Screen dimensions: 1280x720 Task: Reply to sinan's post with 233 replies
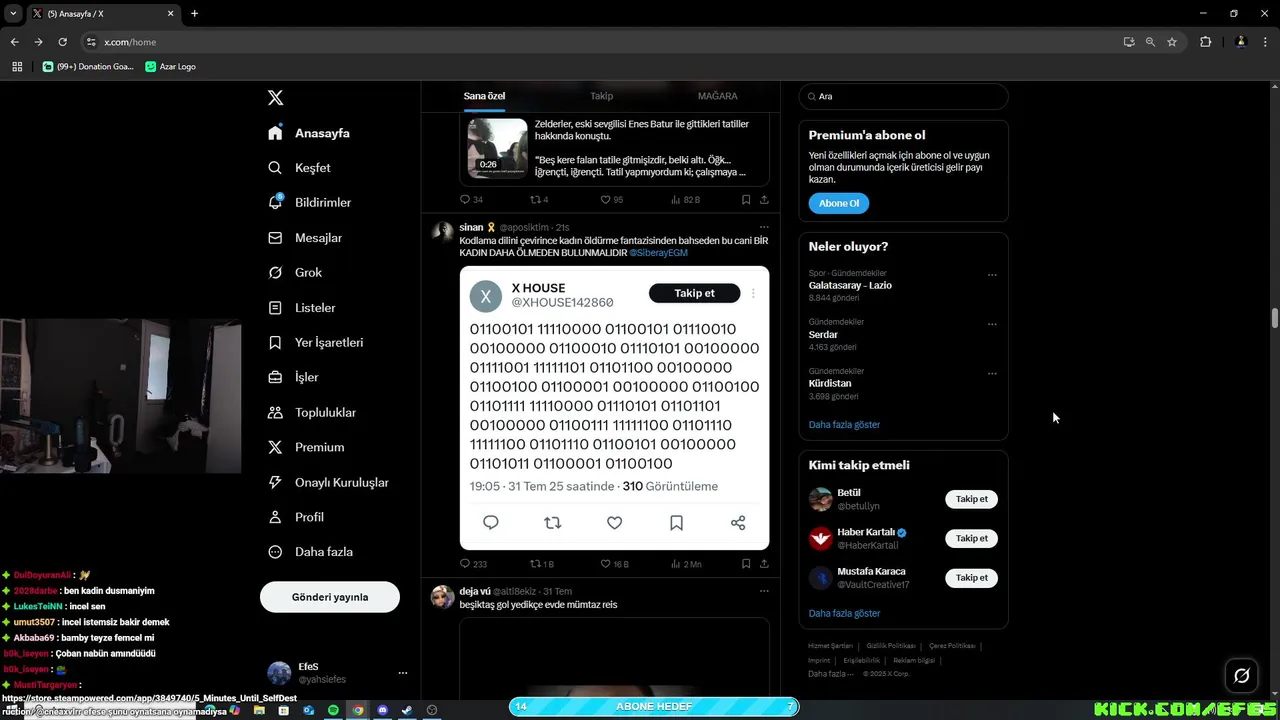(x=473, y=564)
